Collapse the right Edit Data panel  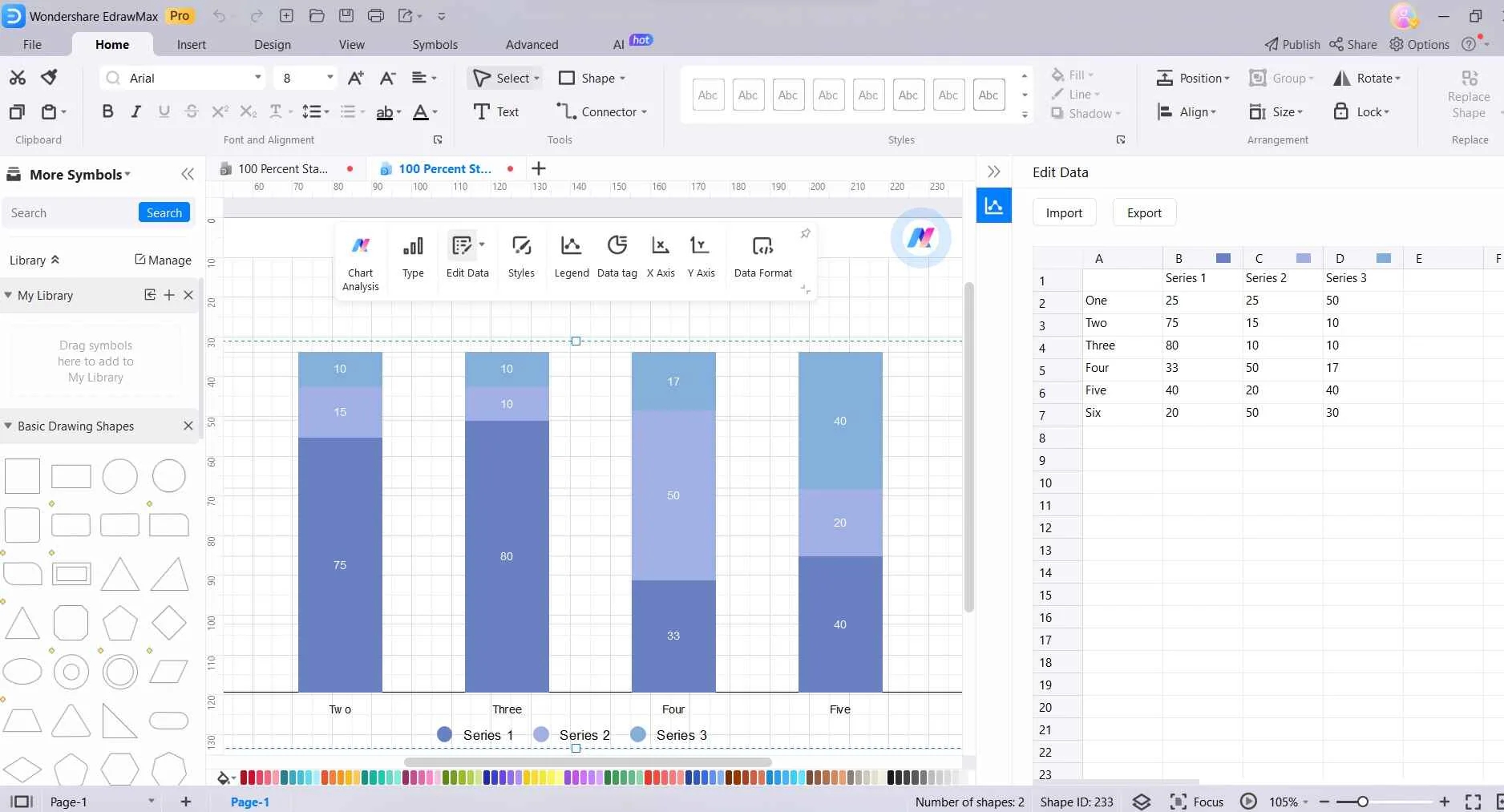pyautogui.click(x=994, y=172)
